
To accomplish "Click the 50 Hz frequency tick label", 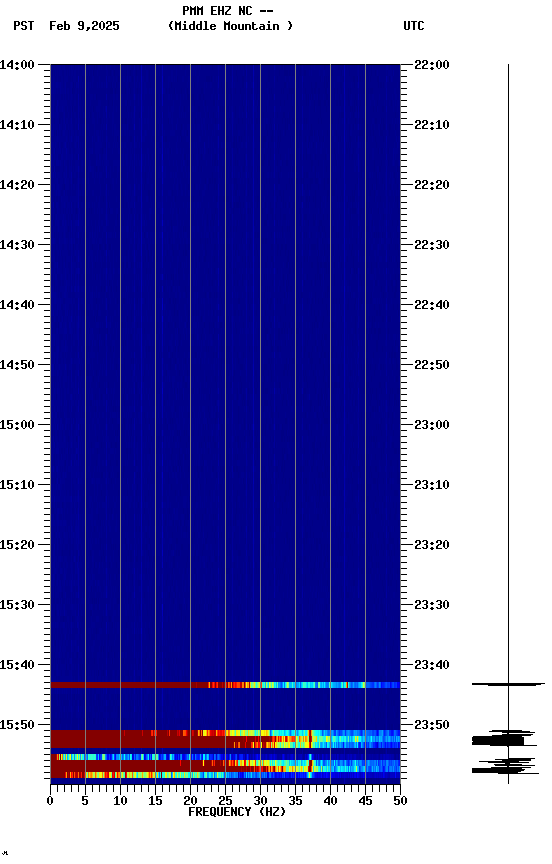I will (400, 801).
